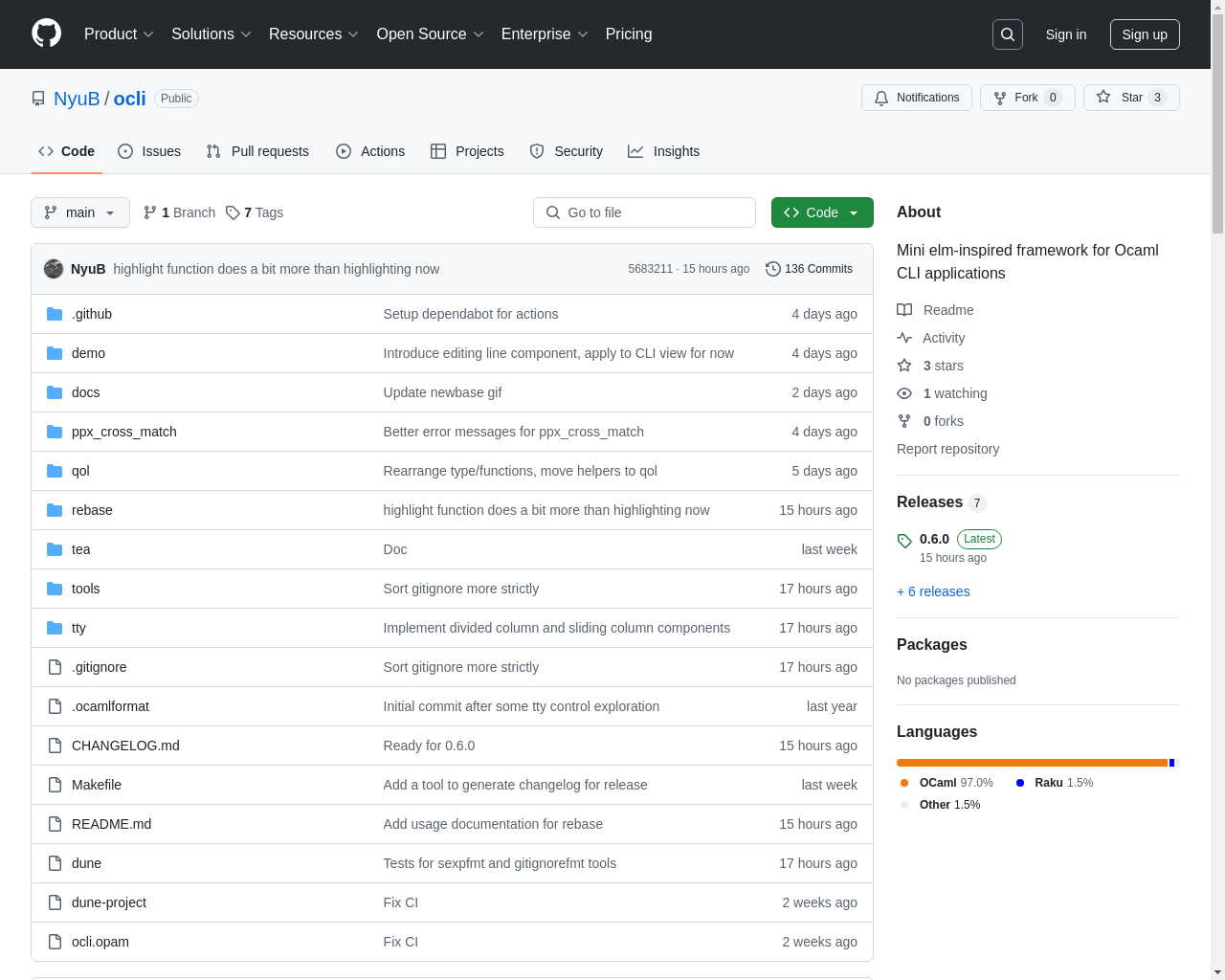The width and height of the screenshot is (1225, 980).
Task: Click the stars icon in About section
Action: 904,366
